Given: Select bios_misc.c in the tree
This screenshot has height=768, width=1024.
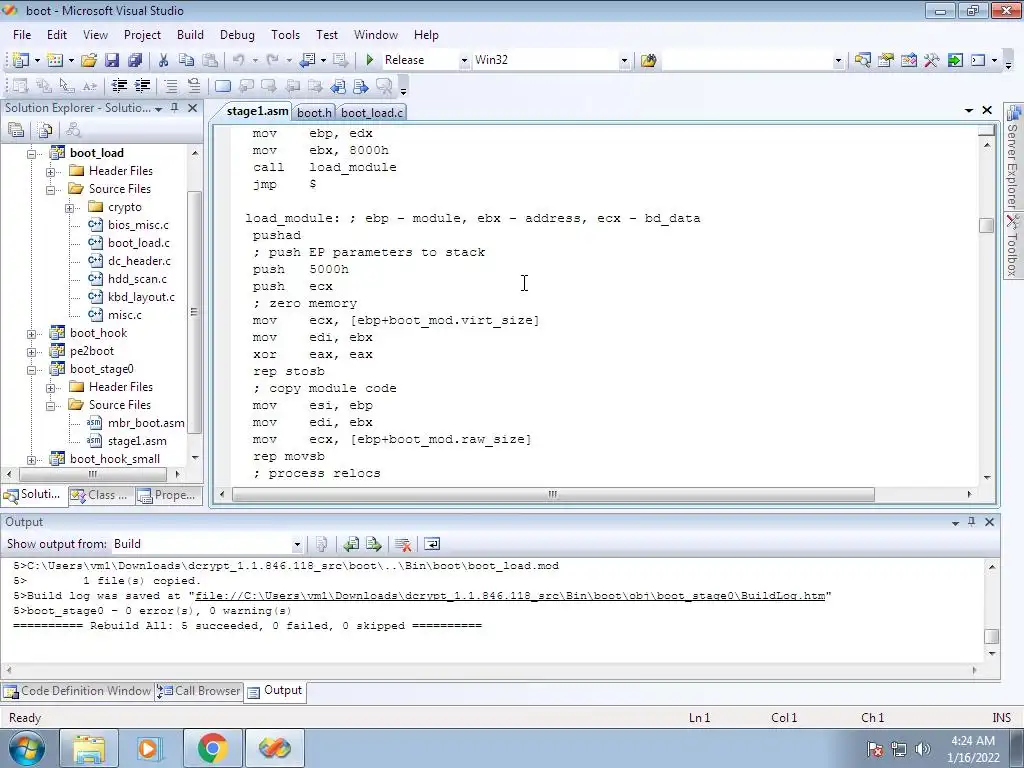Looking at the screenshot, I should (x=138, y=225).
